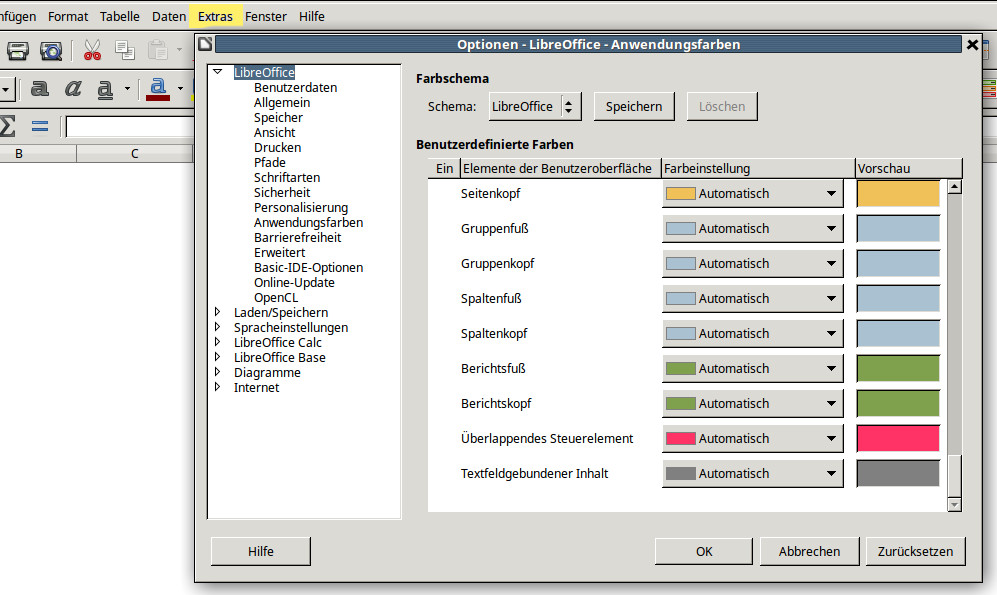The height and width of the screenshot is (595, 997).
Task: Open the Schema selector set to LibreOffice
Action: (x=535, y=106)
